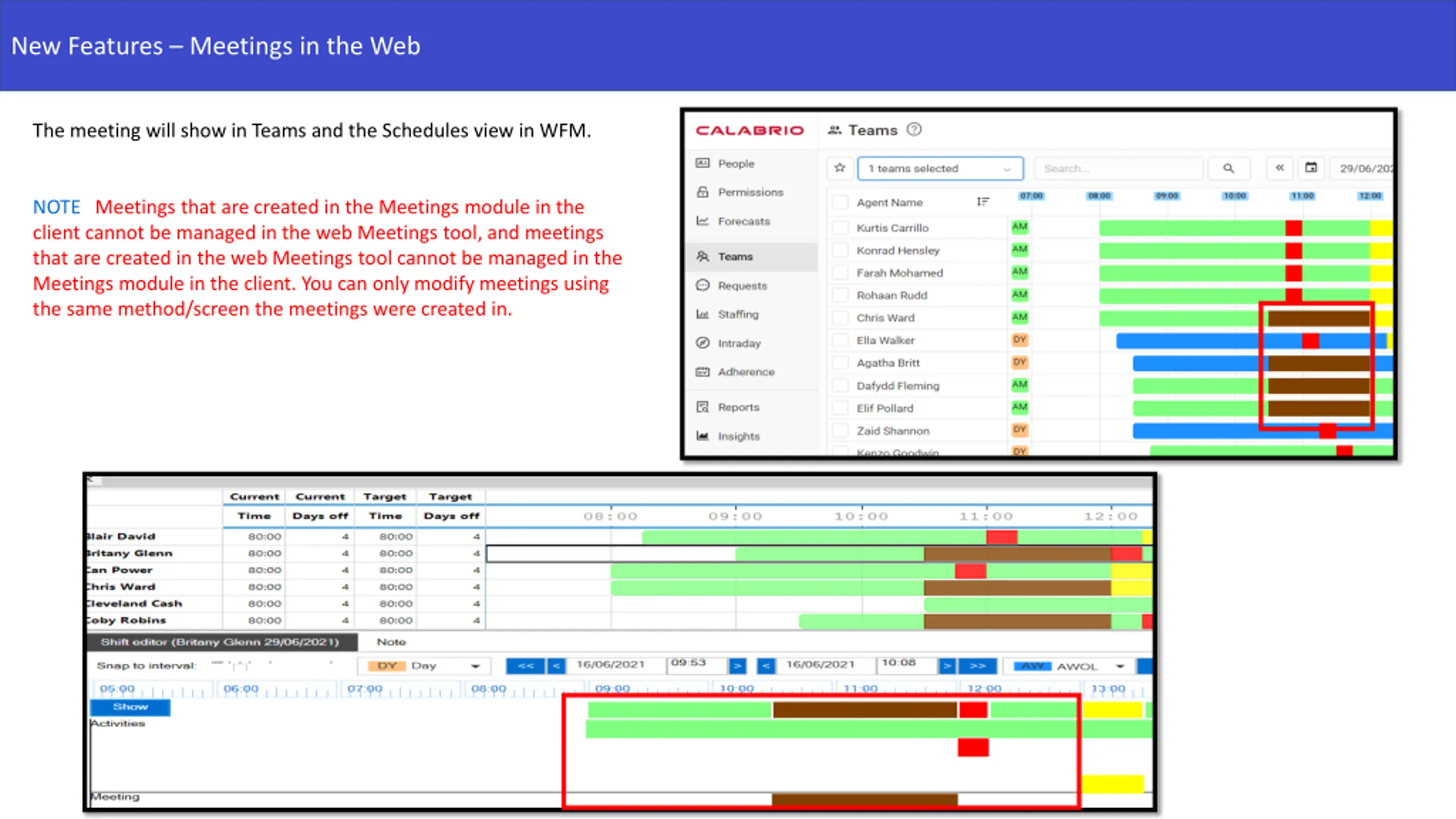Click the Teams icon in the sidebar
Screen dimensions: 1456x819
703,257
